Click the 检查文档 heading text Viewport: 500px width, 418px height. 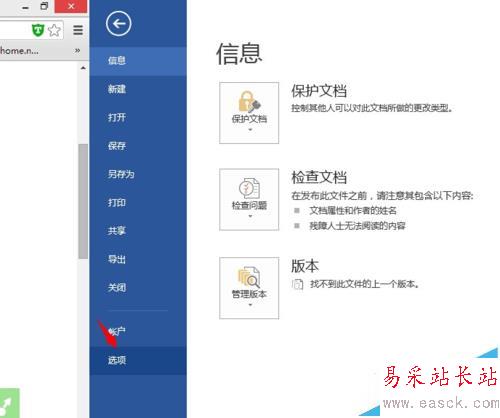(x=319, y=177)
